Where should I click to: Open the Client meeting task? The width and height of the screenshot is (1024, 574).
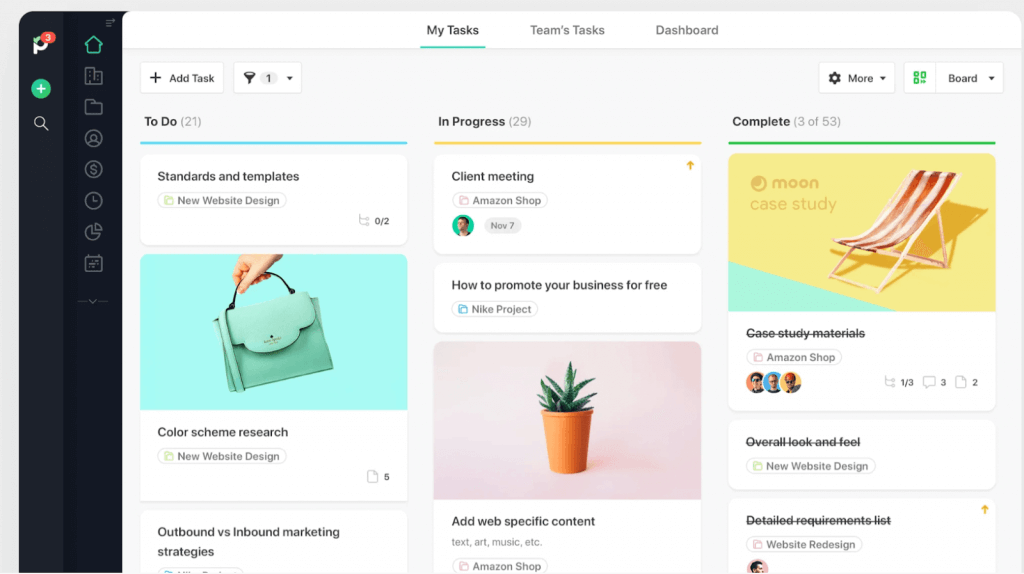(492, 176)
